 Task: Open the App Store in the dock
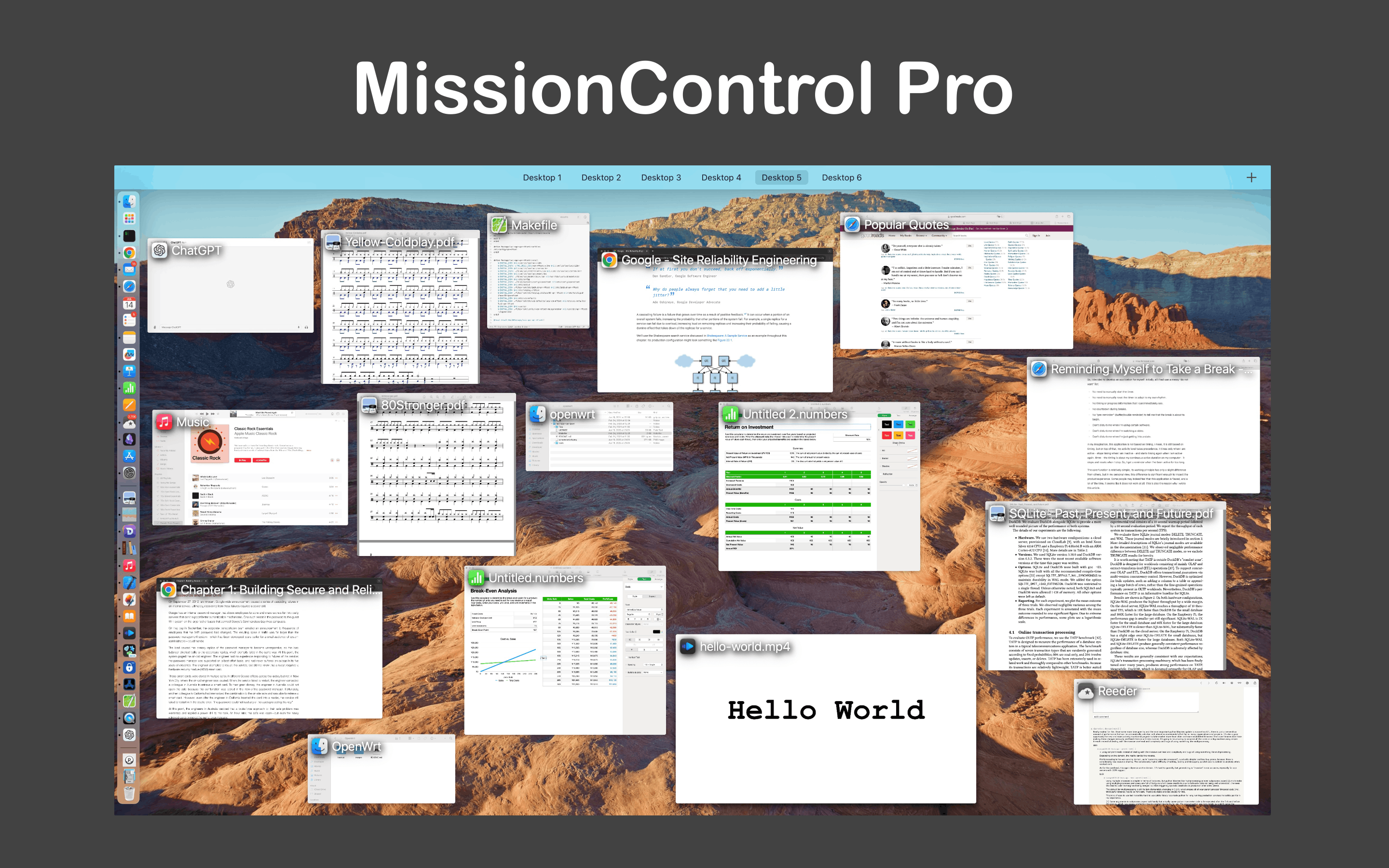pyautogui.click(x=129, y=456)
